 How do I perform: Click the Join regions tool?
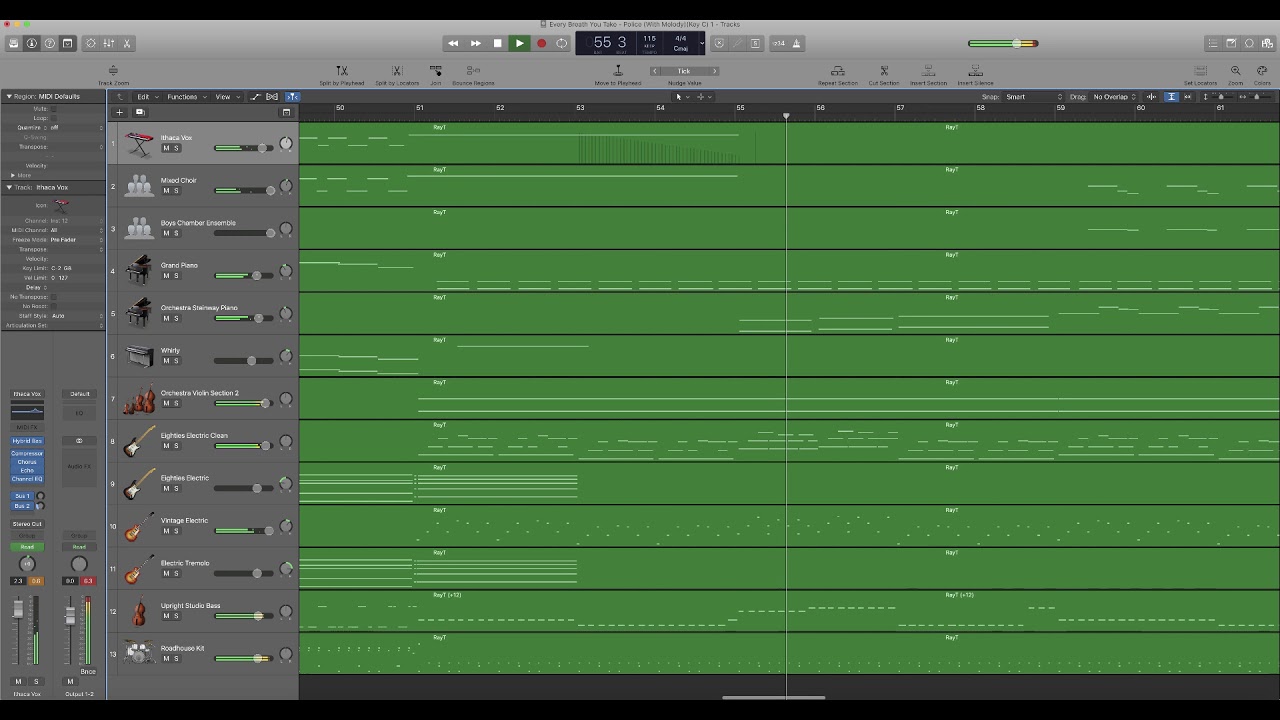[x=436, y=75]
